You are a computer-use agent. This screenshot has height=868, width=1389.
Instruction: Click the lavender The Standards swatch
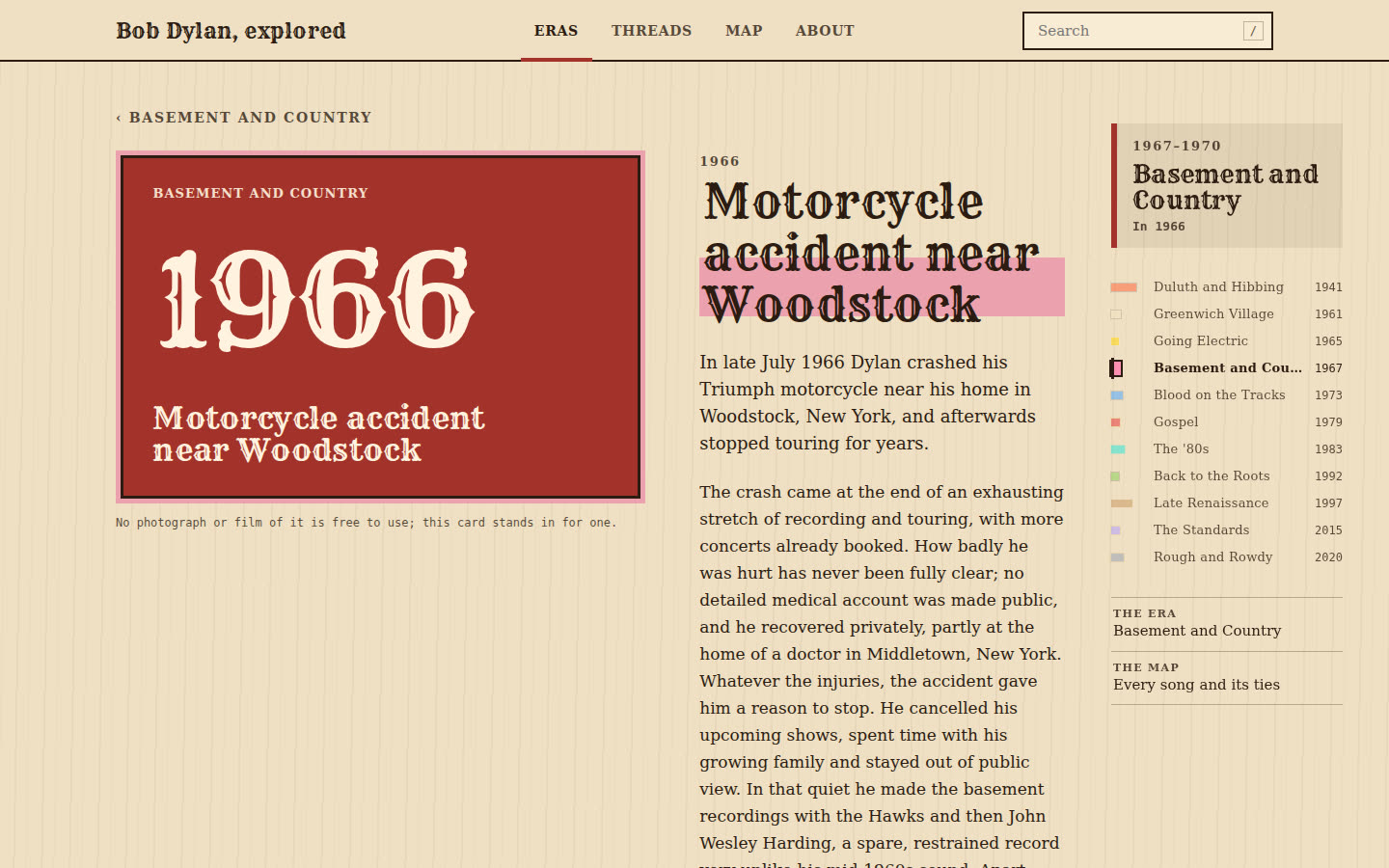pyautogui.click(x=1115, y=530)
